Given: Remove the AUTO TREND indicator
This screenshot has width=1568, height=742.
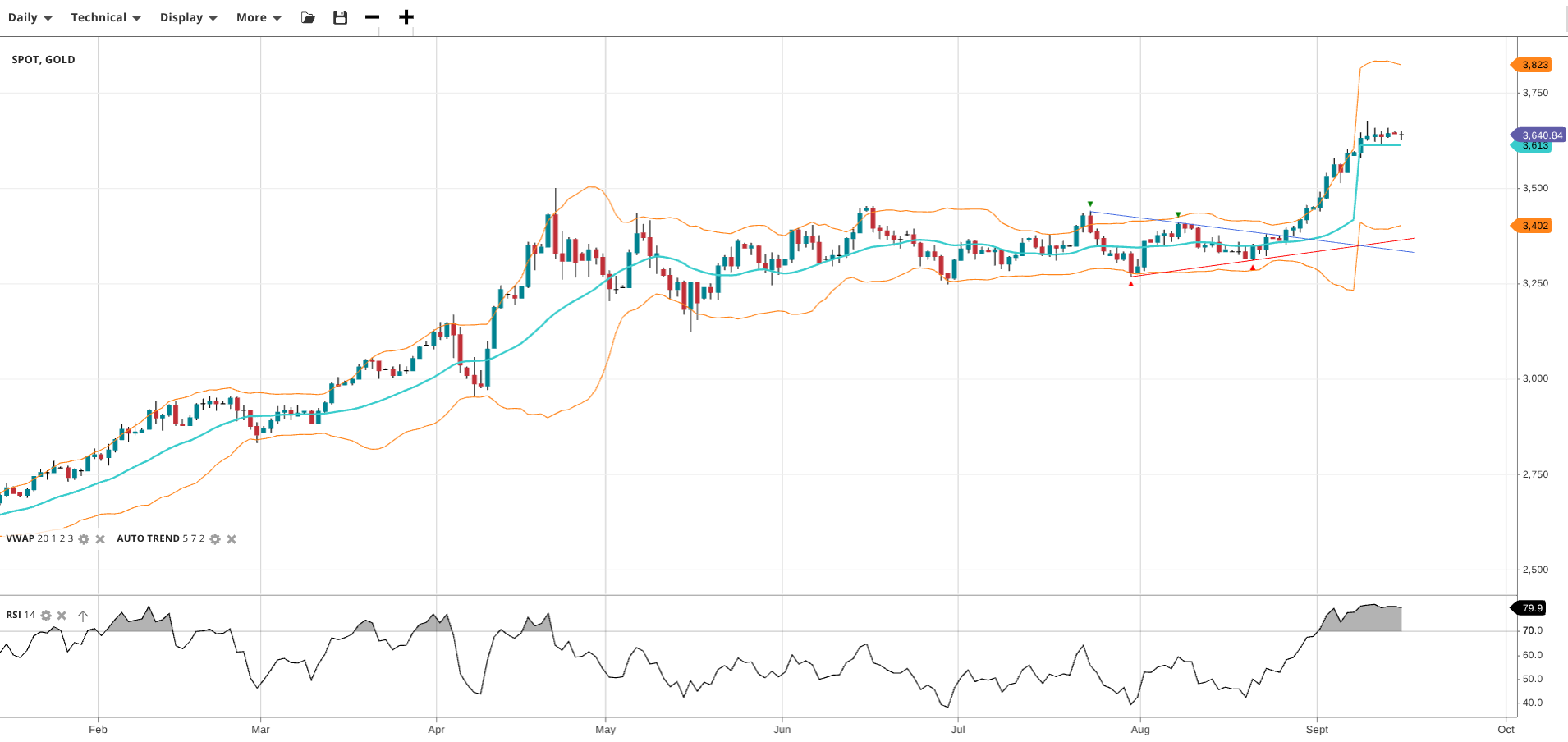Looking at the screenshot, I should point(232,539).
